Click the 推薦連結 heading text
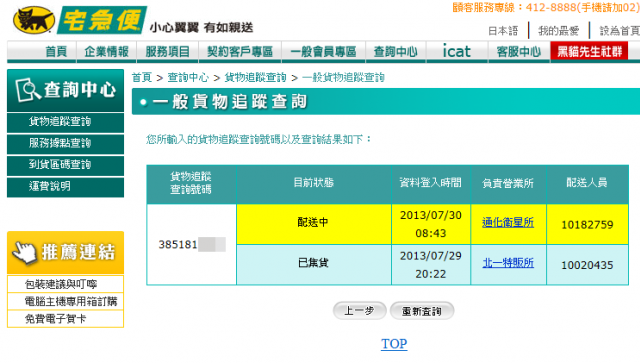Viewport: 640px width, 363px height. point(78,252)
